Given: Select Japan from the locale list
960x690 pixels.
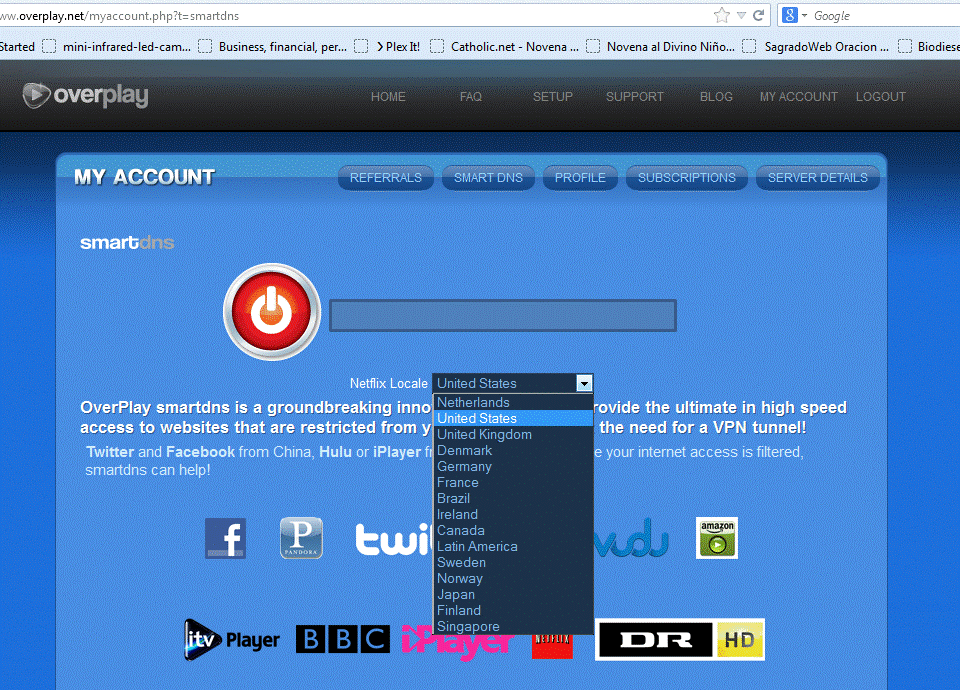Looking at the screenshot, I should (x=513, y=594).
